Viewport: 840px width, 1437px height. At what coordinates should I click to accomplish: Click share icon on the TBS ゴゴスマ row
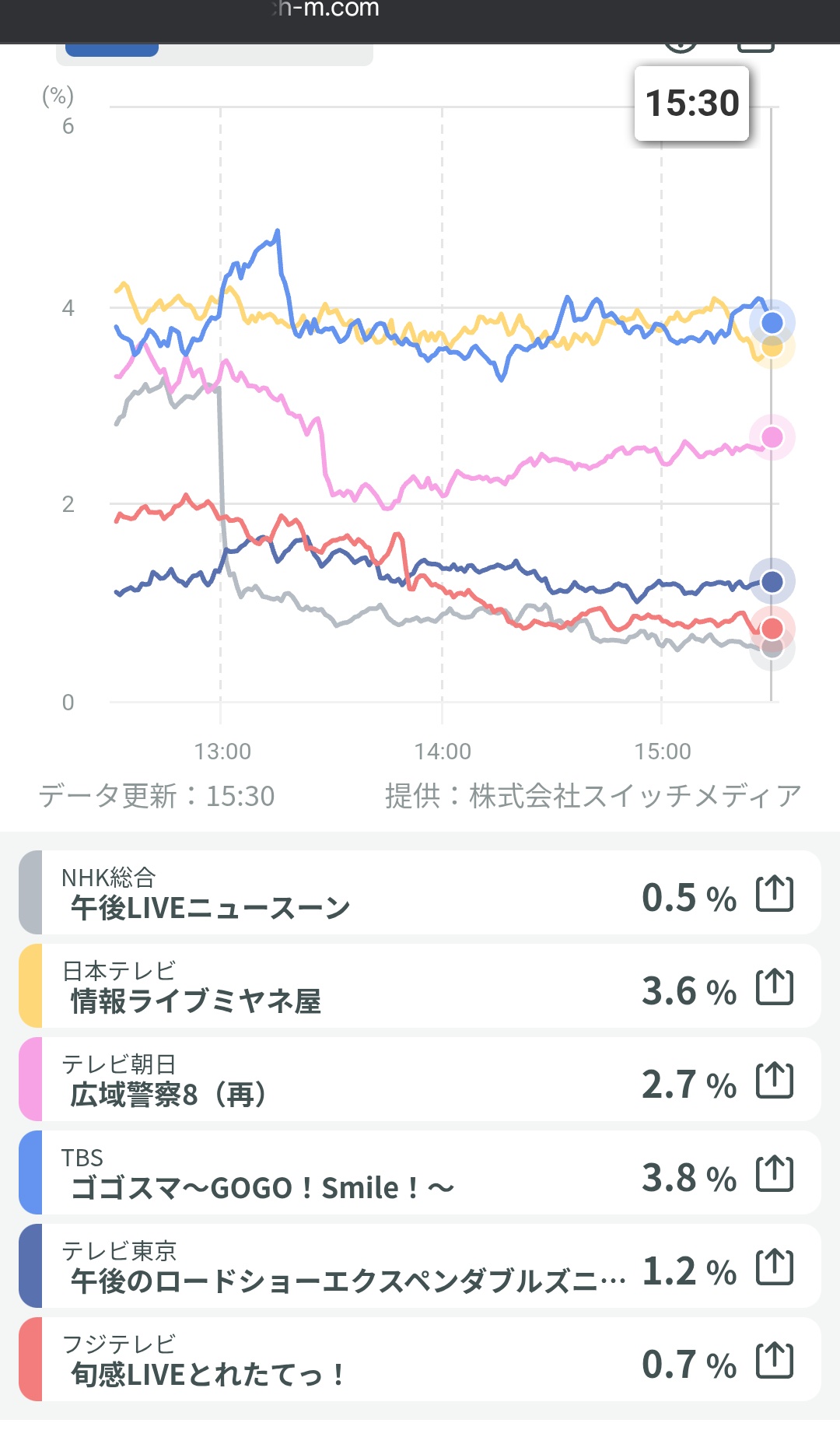pyautogui.click(x=775, y=1173)
